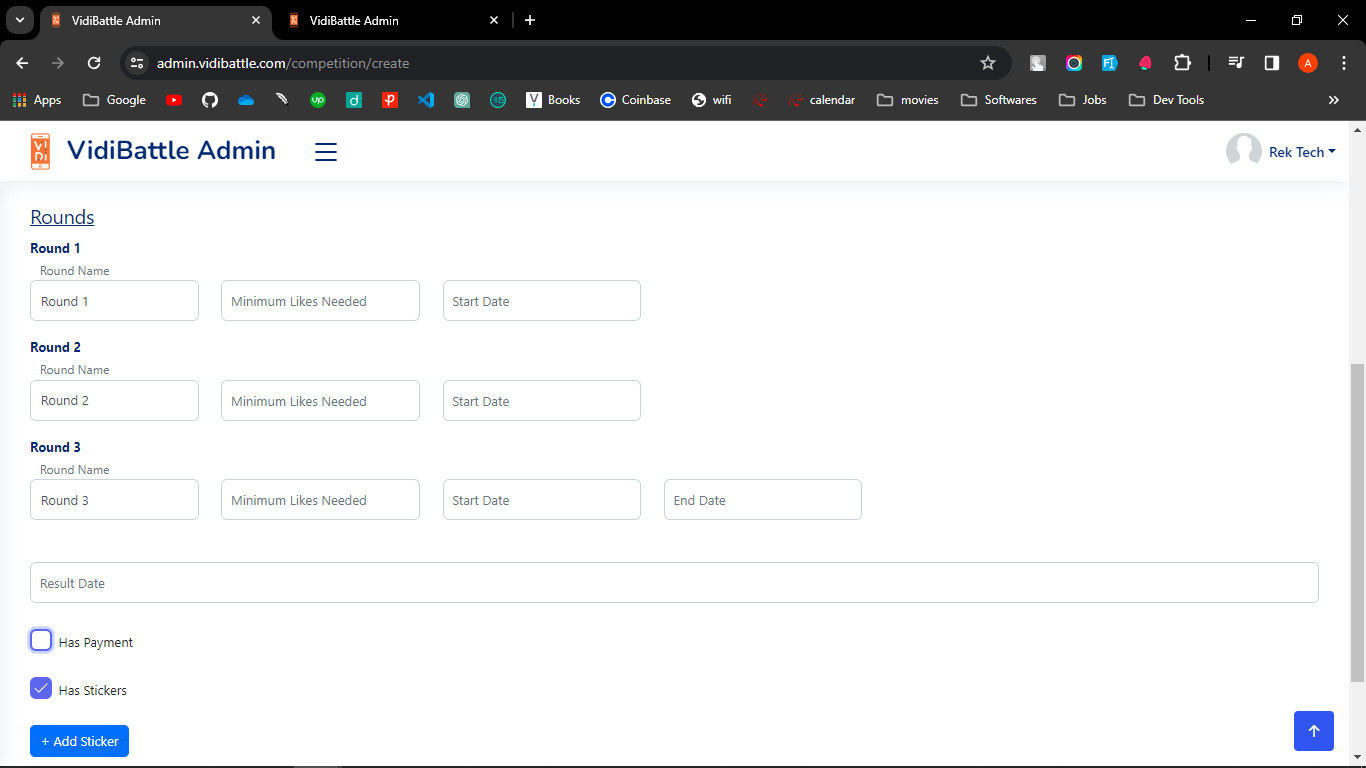Image resolution: width=1366 pixels, height=768 pixels.
Task: Focus Round 2 Minimum Likes Needed field
Action: (x=320, y=400)
